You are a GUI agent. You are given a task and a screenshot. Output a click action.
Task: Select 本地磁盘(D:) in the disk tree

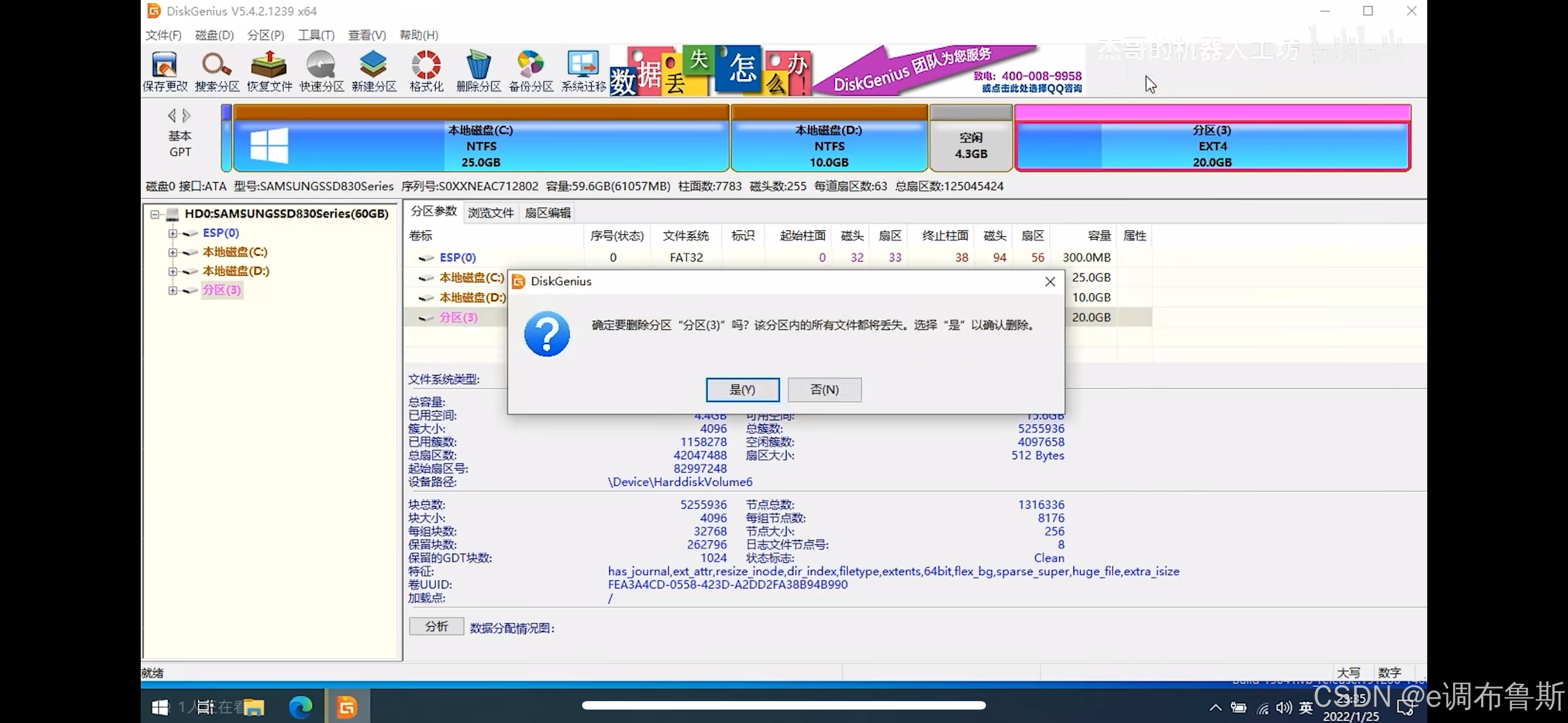pyautogui.click(x=236, y=271)
